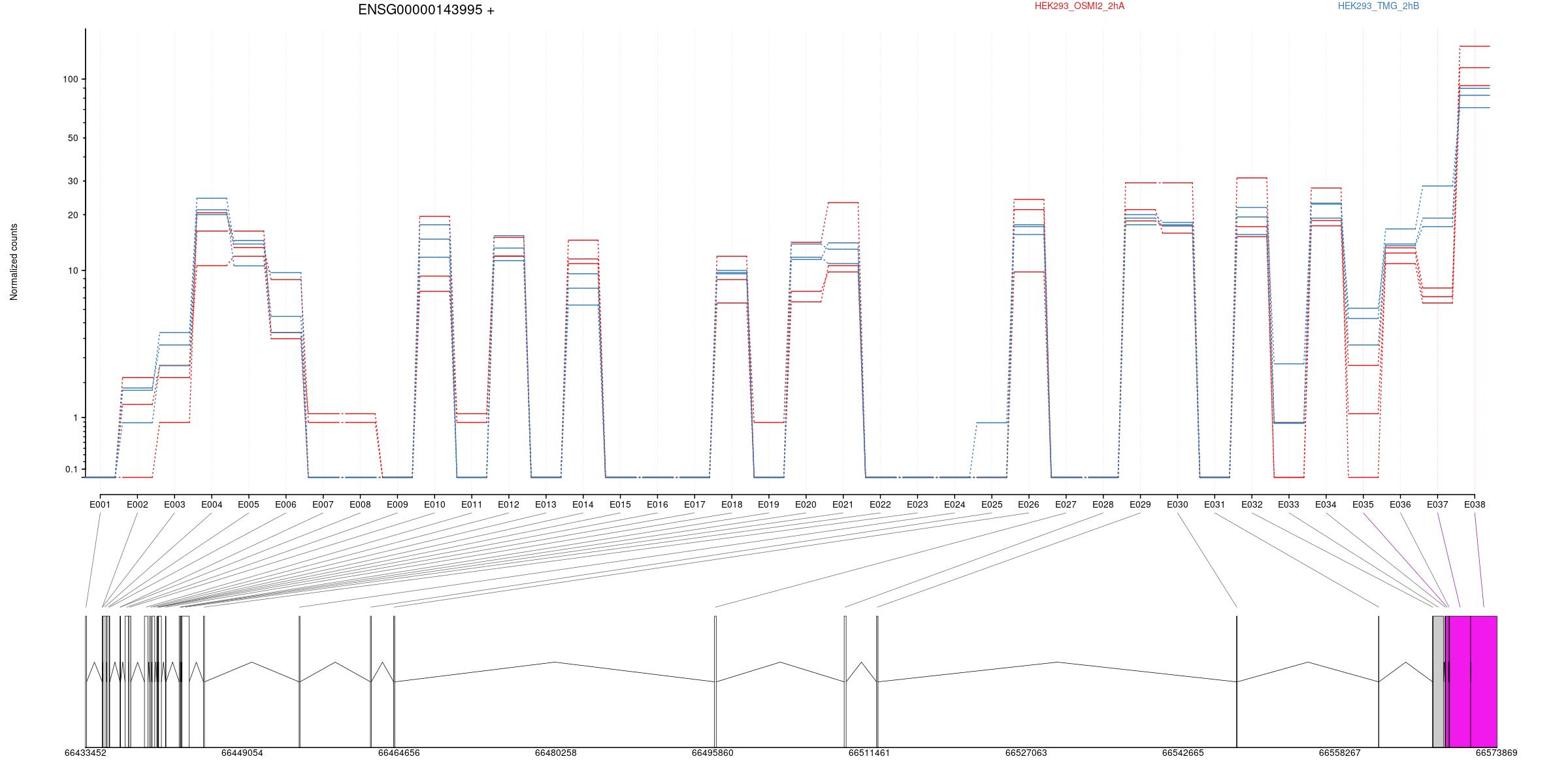Click exon label E009
The image size is (1568, 784).
[x=397, y=504]
